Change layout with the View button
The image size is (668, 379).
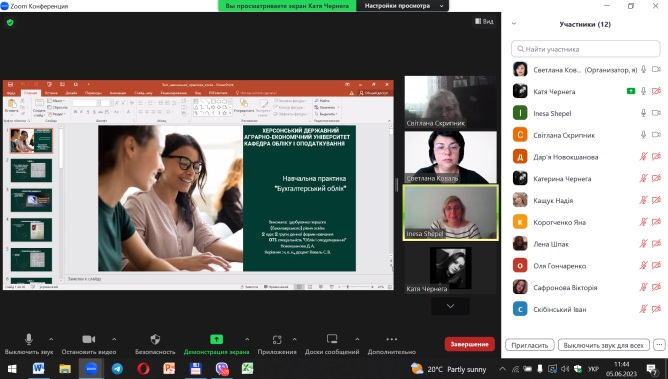[484, 21]
